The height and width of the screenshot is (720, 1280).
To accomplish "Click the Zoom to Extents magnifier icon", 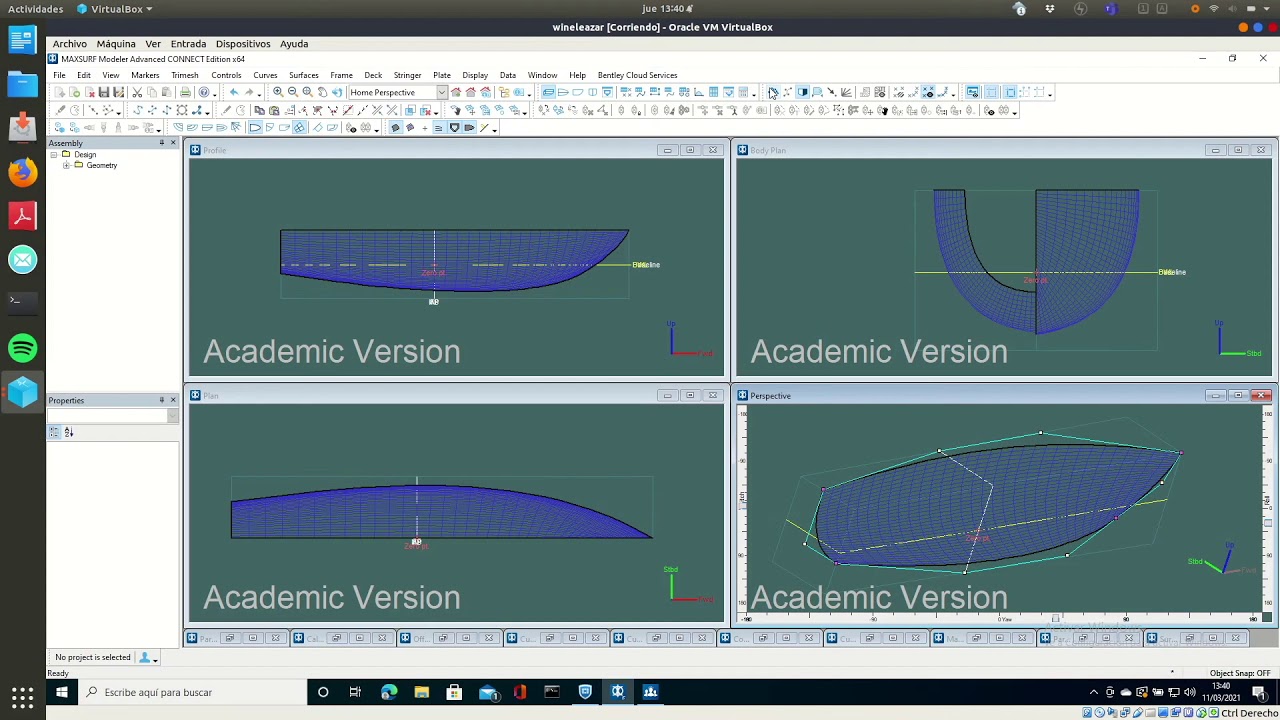I will coord(307,92).
